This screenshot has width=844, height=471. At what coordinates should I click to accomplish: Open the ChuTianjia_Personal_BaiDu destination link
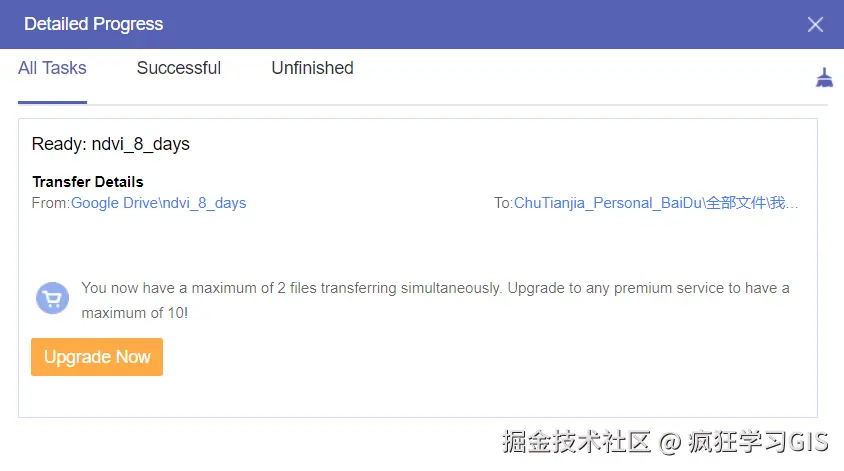(656, 203)
